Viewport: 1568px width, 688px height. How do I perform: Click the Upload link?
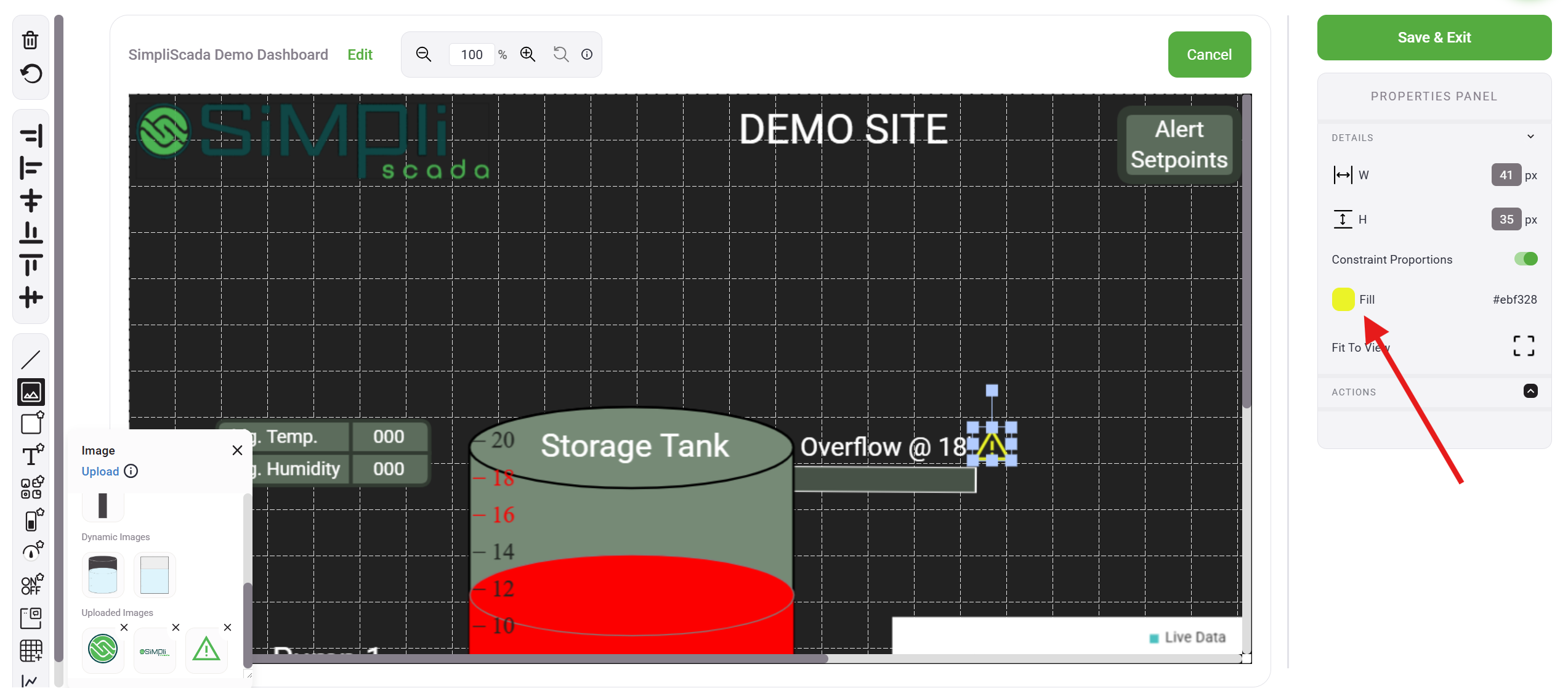(x=100, y=471)
